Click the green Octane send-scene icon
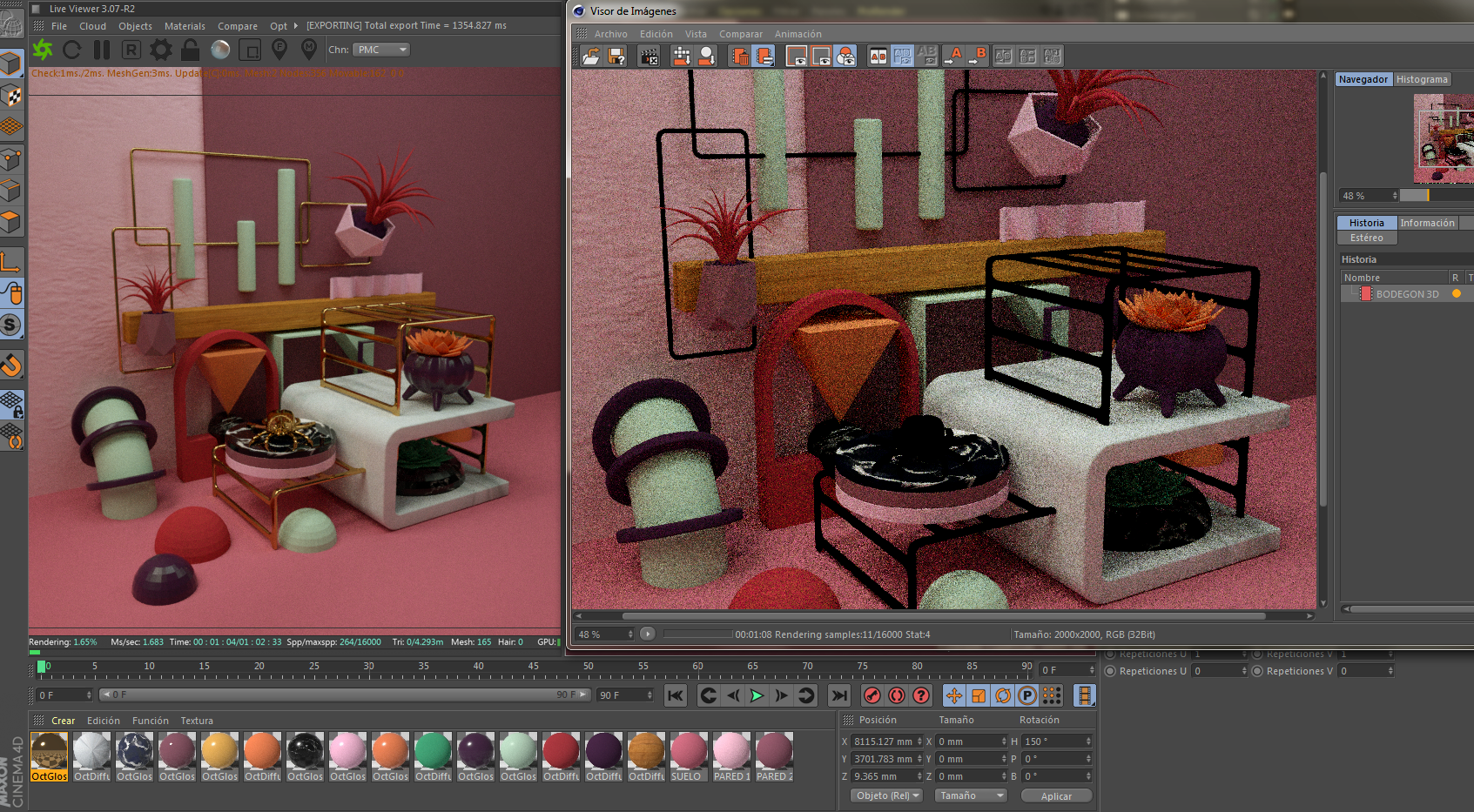 click(43, 50)
